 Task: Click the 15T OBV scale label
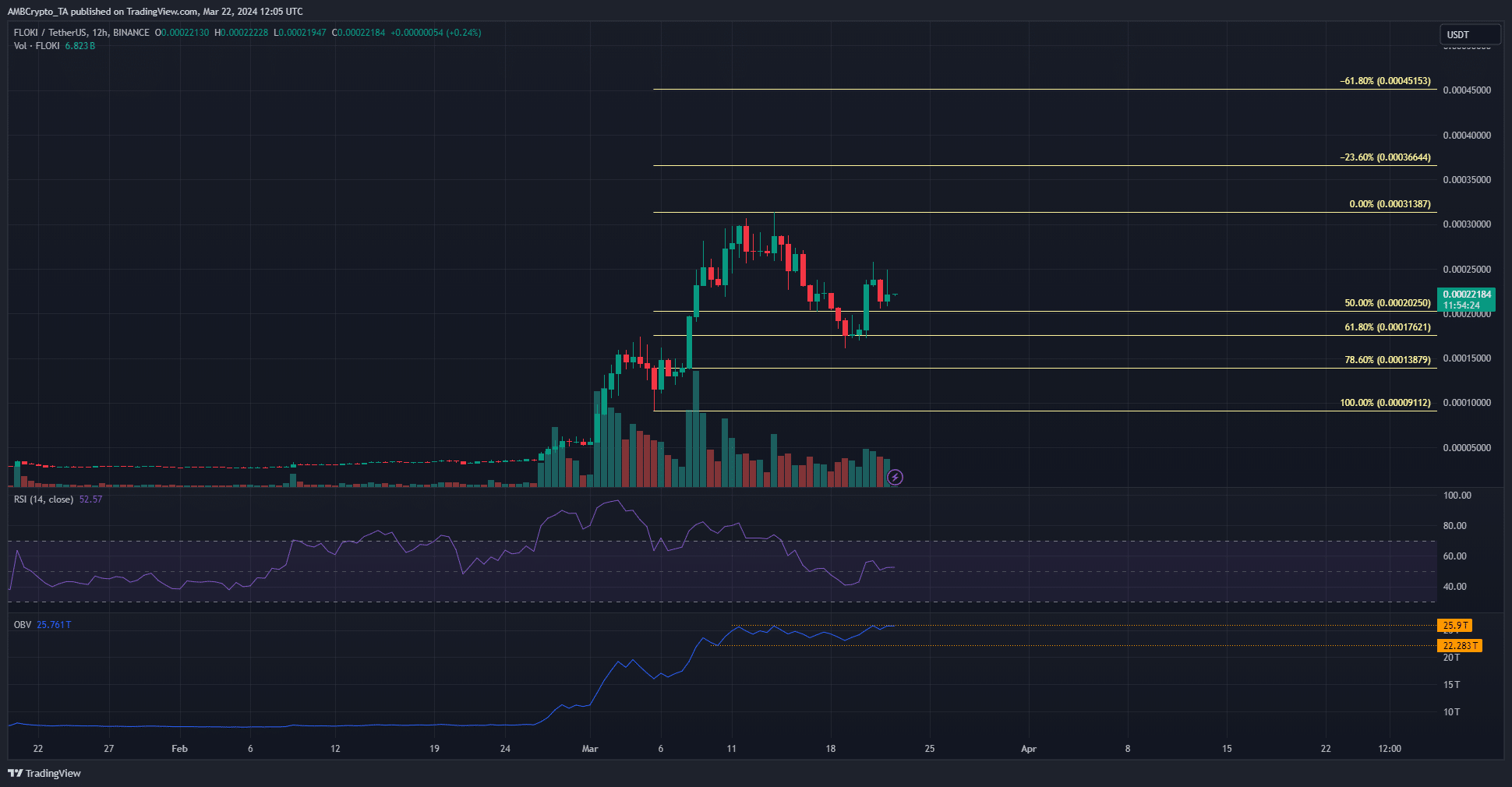(x=1451, y=685)
